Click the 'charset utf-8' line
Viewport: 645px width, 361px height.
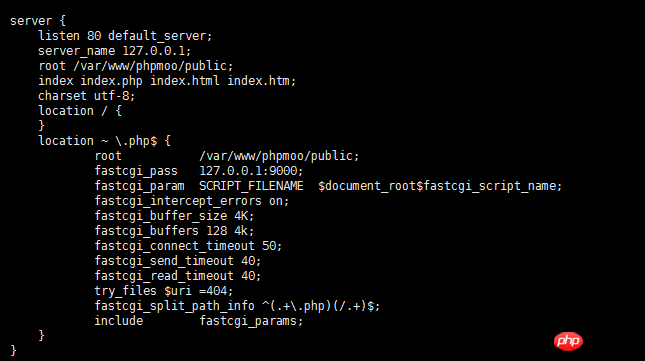point(86,96)
